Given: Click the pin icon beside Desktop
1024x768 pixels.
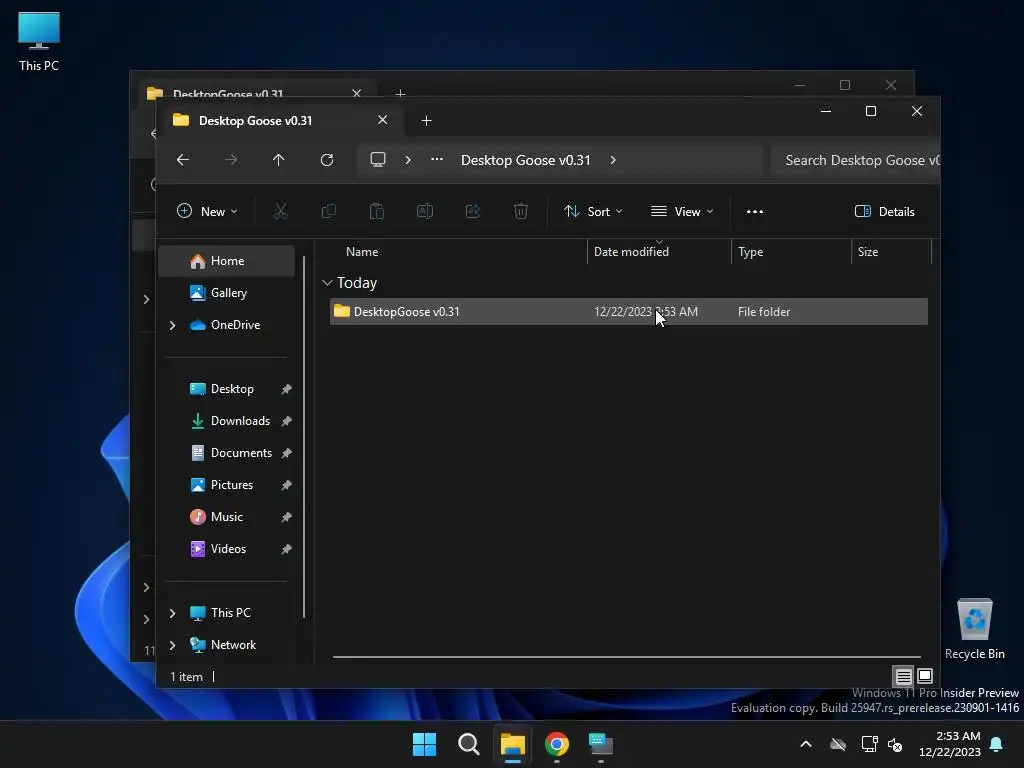Looking at the screenshot, I should point(286,389).
